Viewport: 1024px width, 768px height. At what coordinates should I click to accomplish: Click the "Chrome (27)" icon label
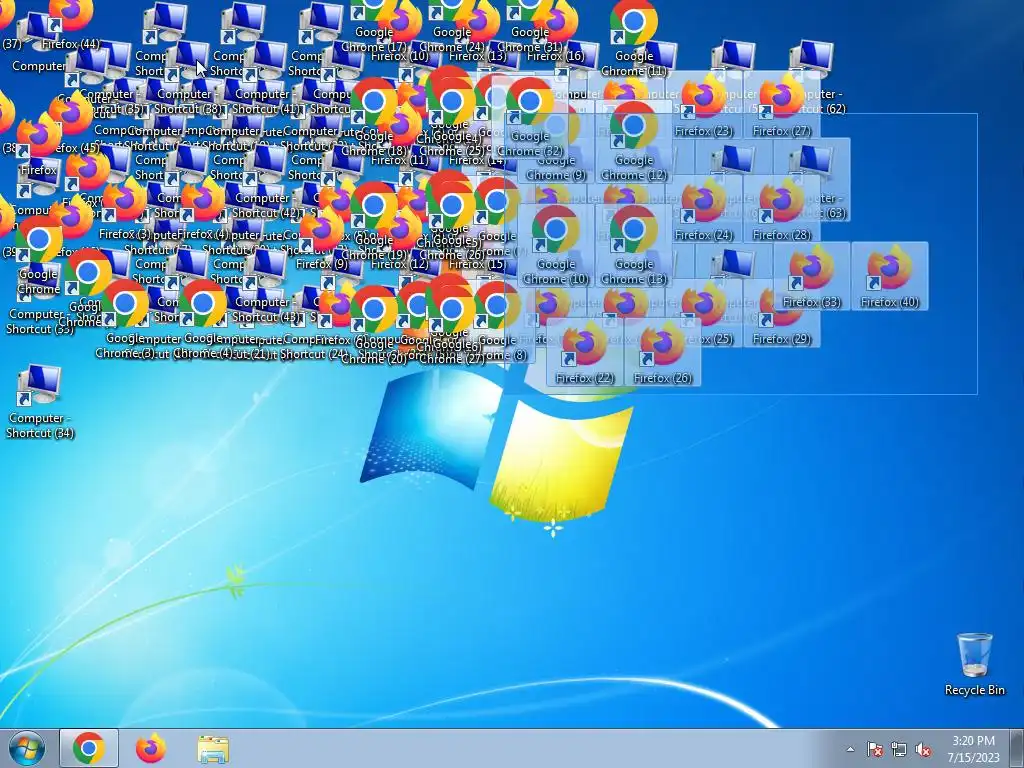[x=452, y=359]
